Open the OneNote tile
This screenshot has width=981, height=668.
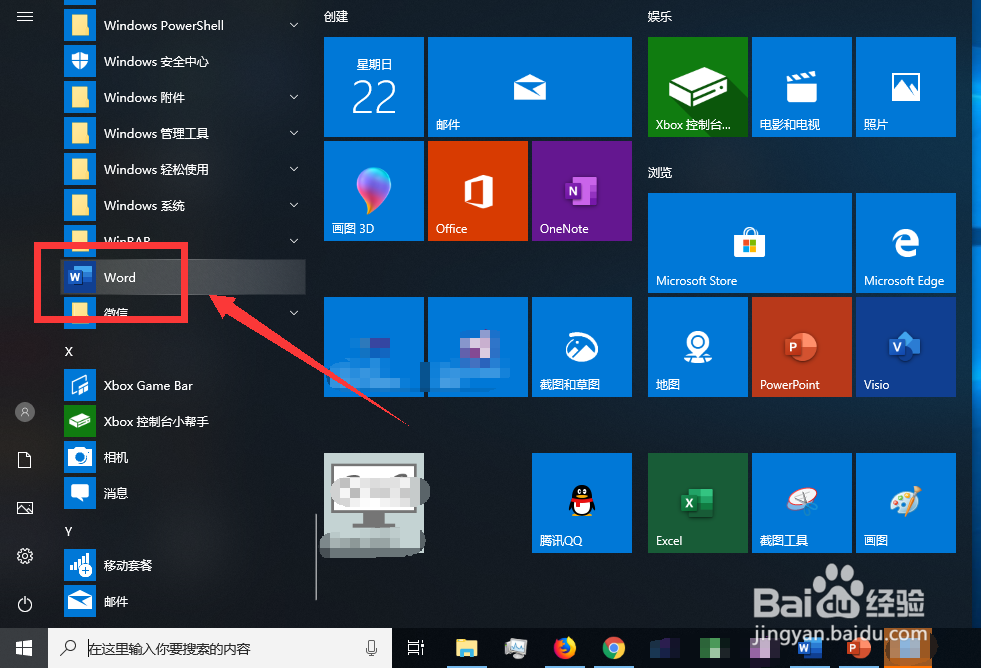tap(581, 191)
